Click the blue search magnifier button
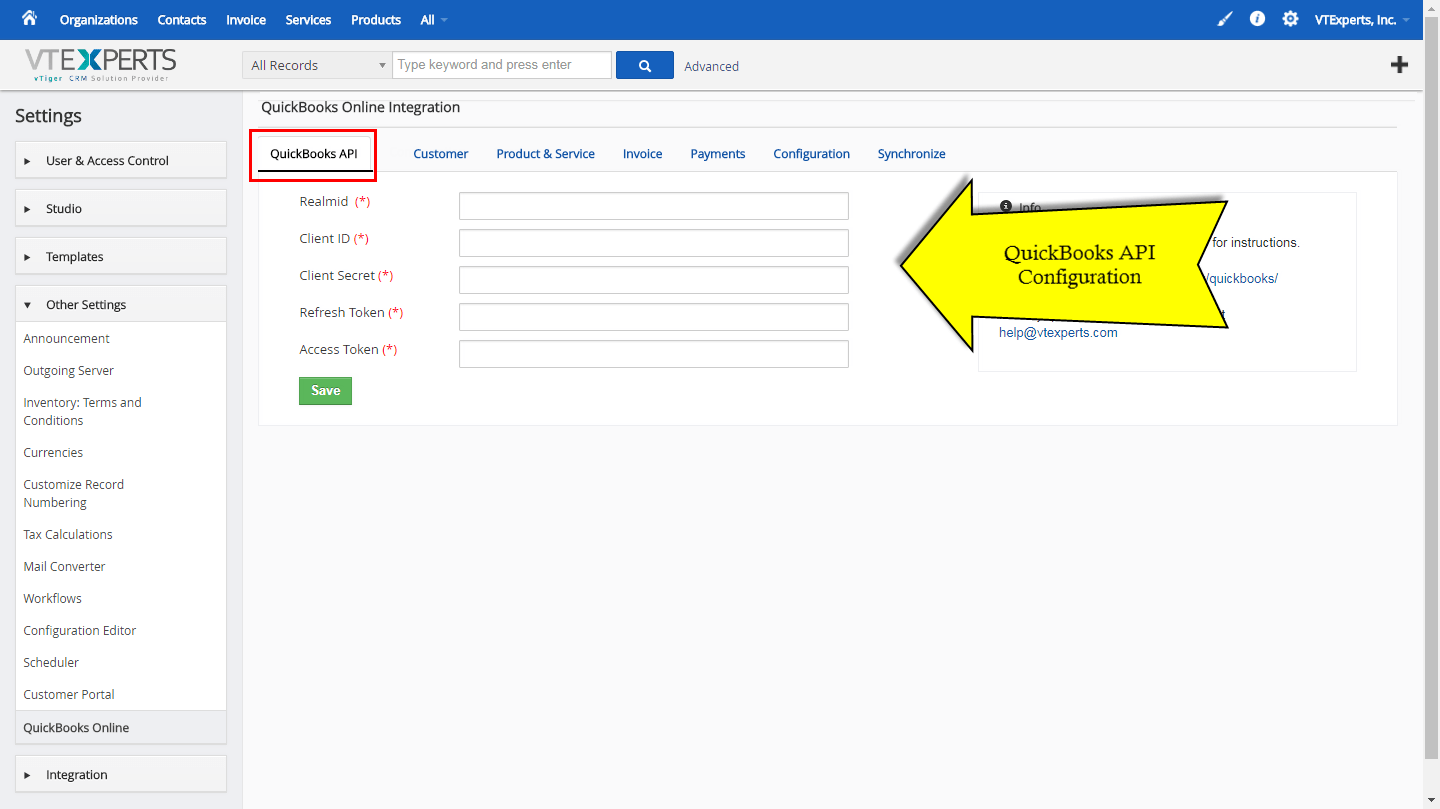This screenshot has width=1440, height=809. [x=644, y=64]
